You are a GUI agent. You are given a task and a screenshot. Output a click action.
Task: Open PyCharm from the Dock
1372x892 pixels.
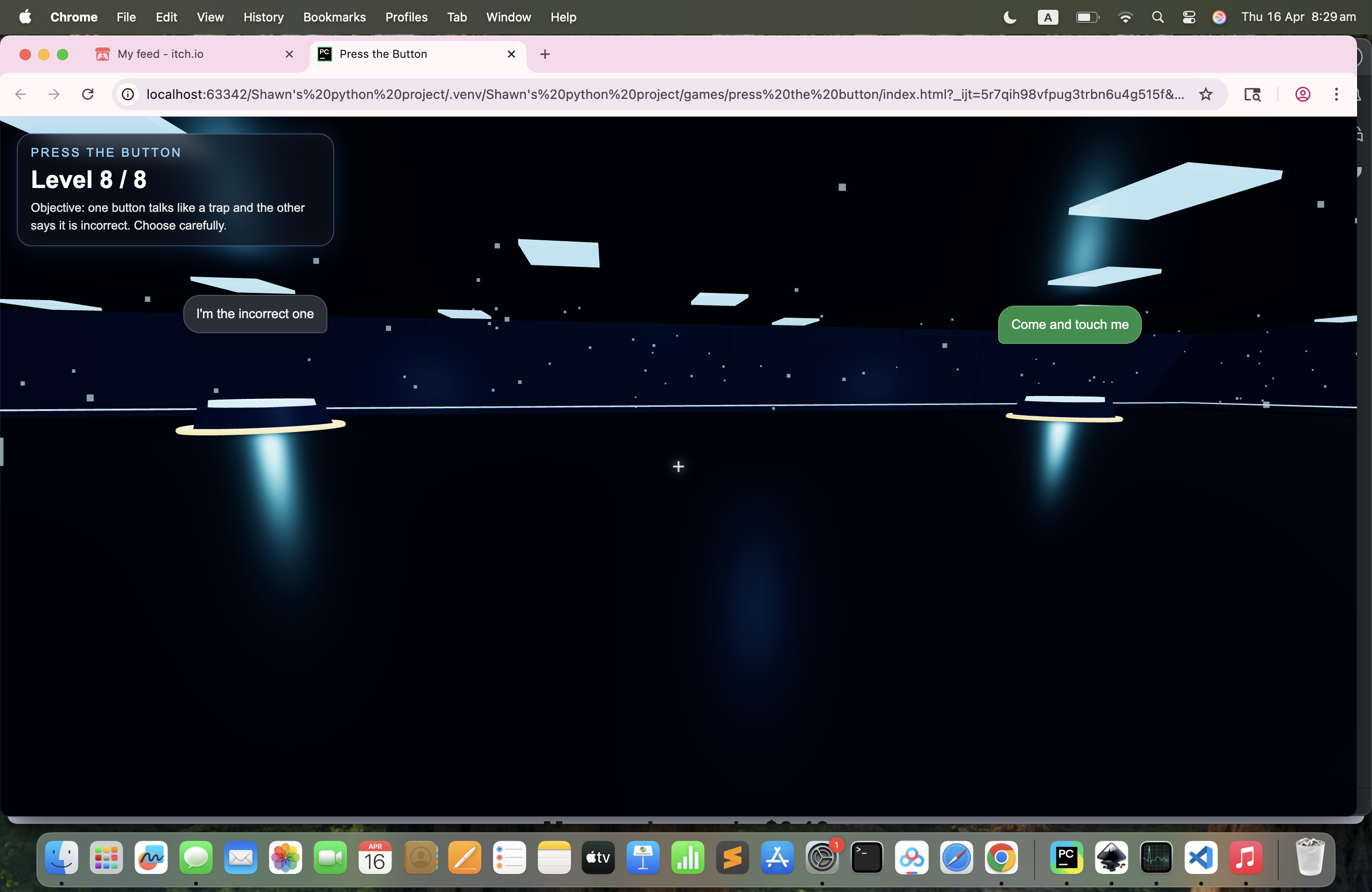pyautogui.click(x=1066, y=858)
